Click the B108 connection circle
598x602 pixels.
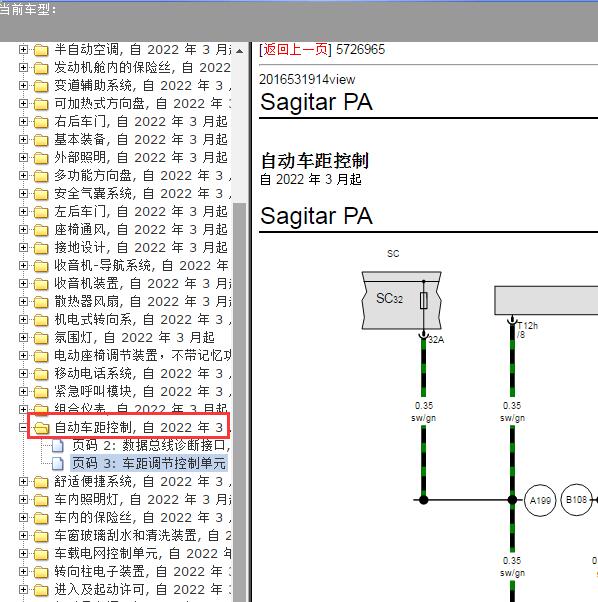tap(577, 500)
